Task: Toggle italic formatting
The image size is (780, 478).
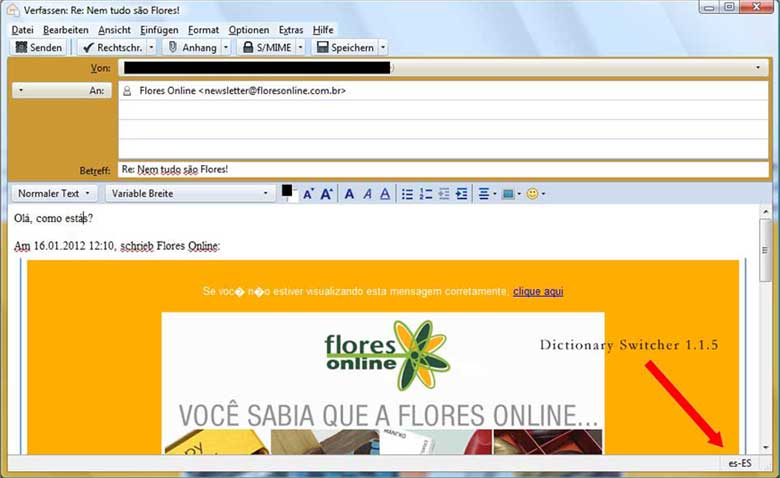Action: pos(368,194)
